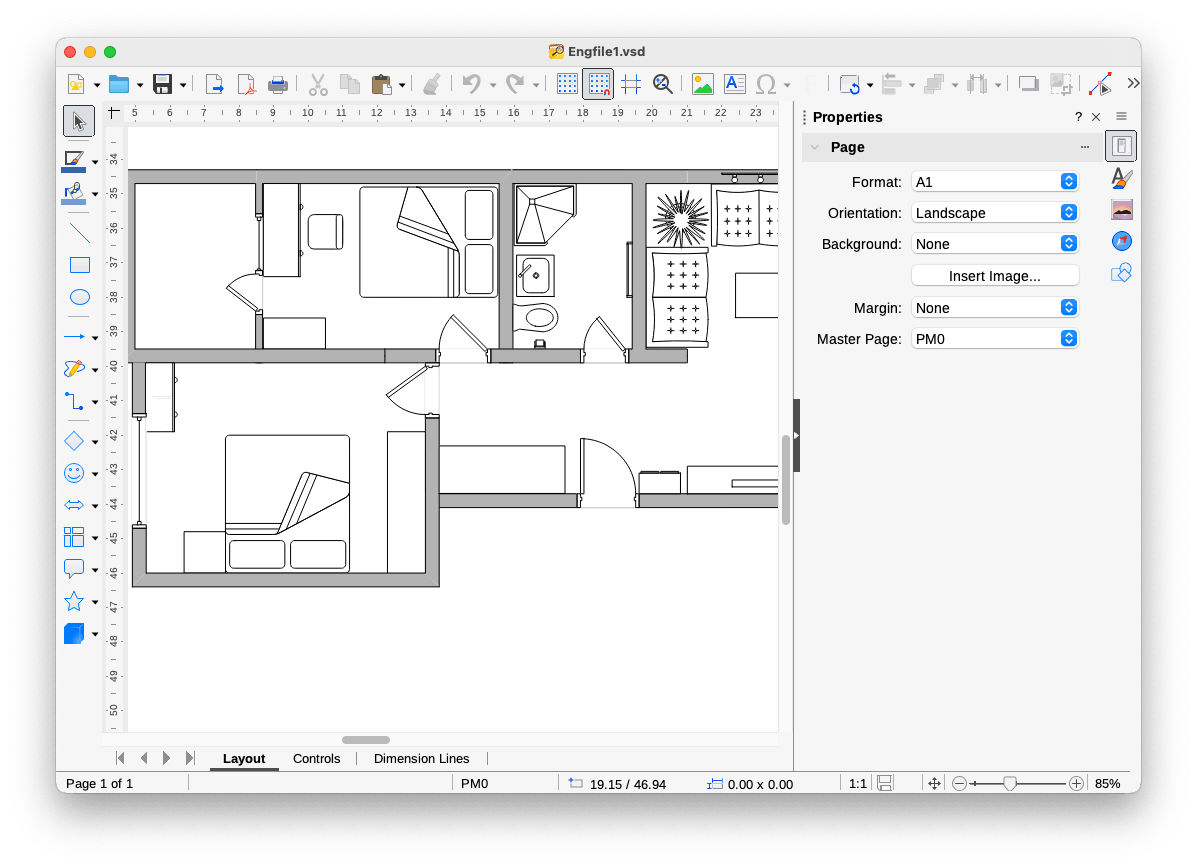Image resolution: width=1197 pixels, height=867 pixels.
Task: Pick the Ellipse drawing tool
Action: pyautogui.click(x=79, y=297)
